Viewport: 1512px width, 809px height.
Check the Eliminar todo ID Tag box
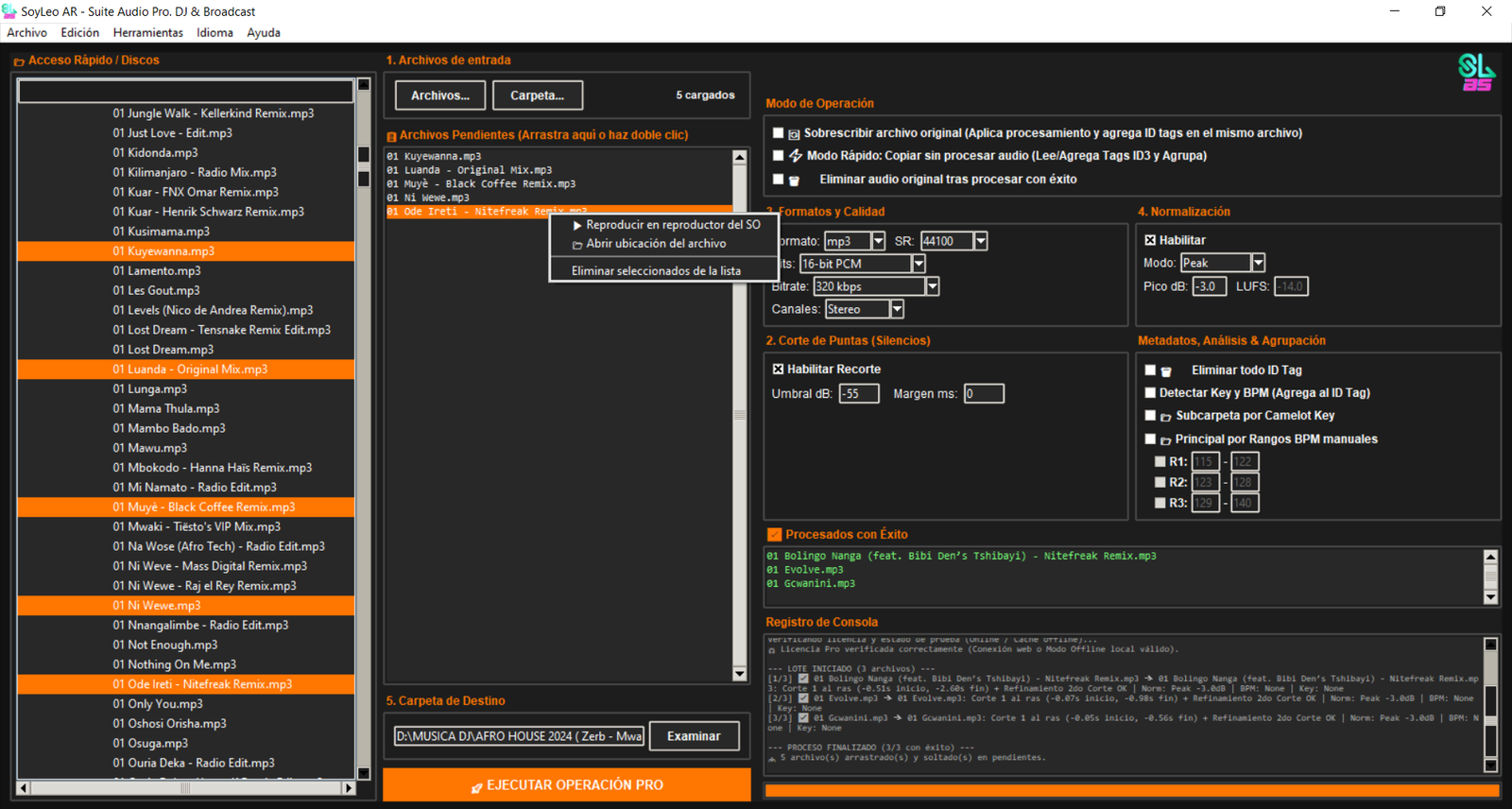[x=1150, y=370]
